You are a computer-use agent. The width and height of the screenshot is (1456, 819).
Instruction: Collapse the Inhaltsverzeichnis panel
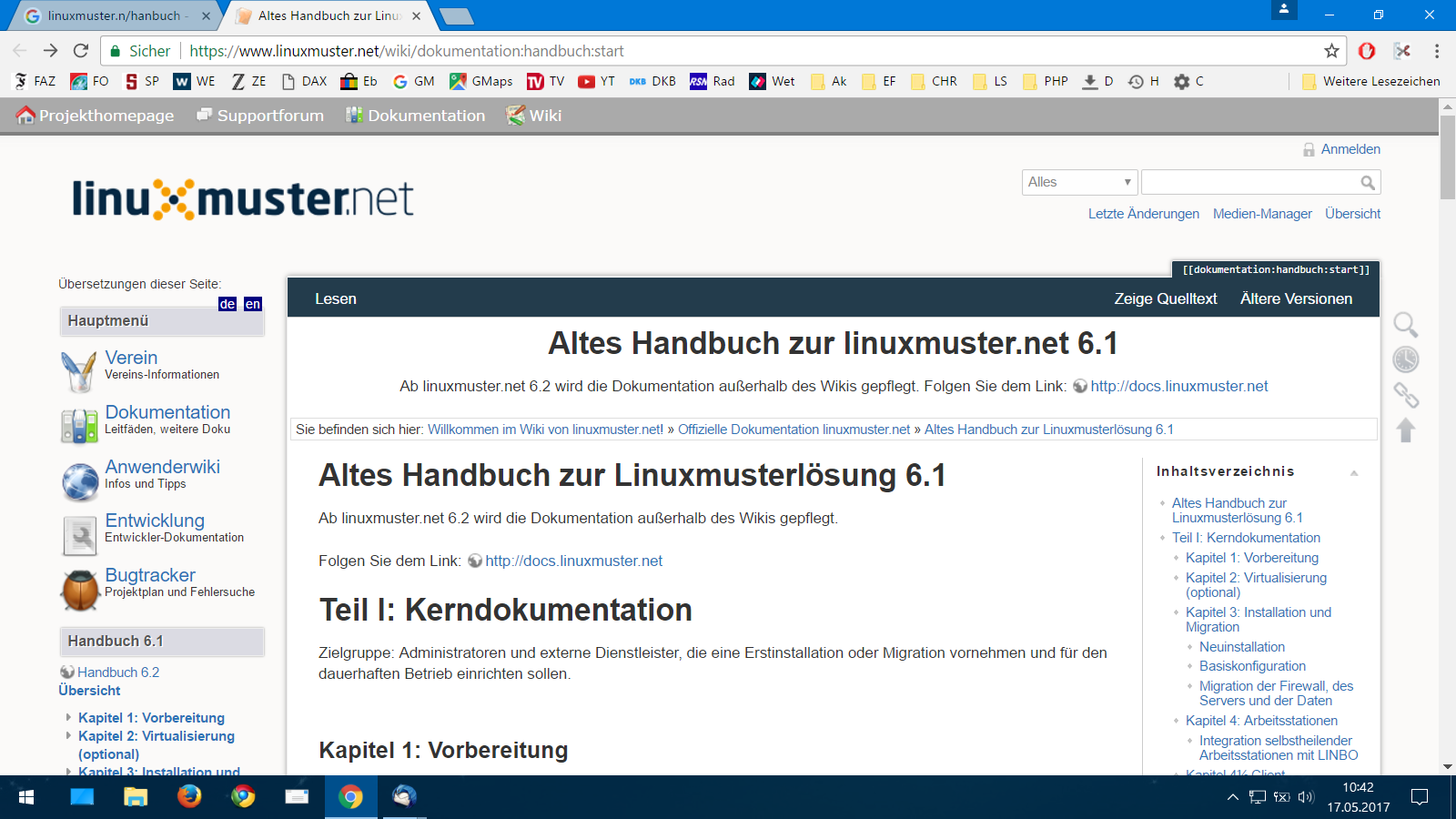coord(1354,472)
